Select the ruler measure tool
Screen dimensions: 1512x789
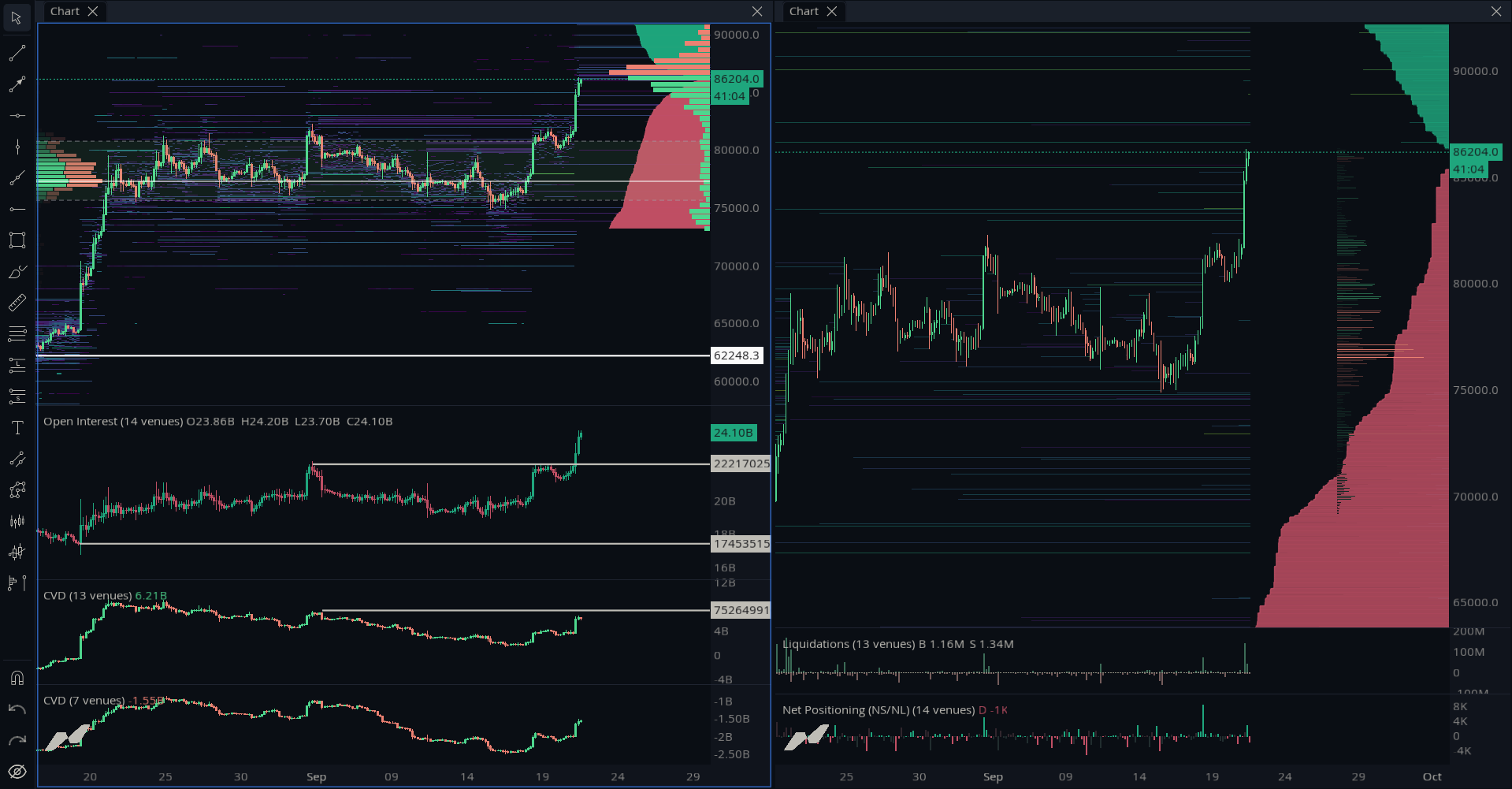pyautogui.click(x=17, y=303)
